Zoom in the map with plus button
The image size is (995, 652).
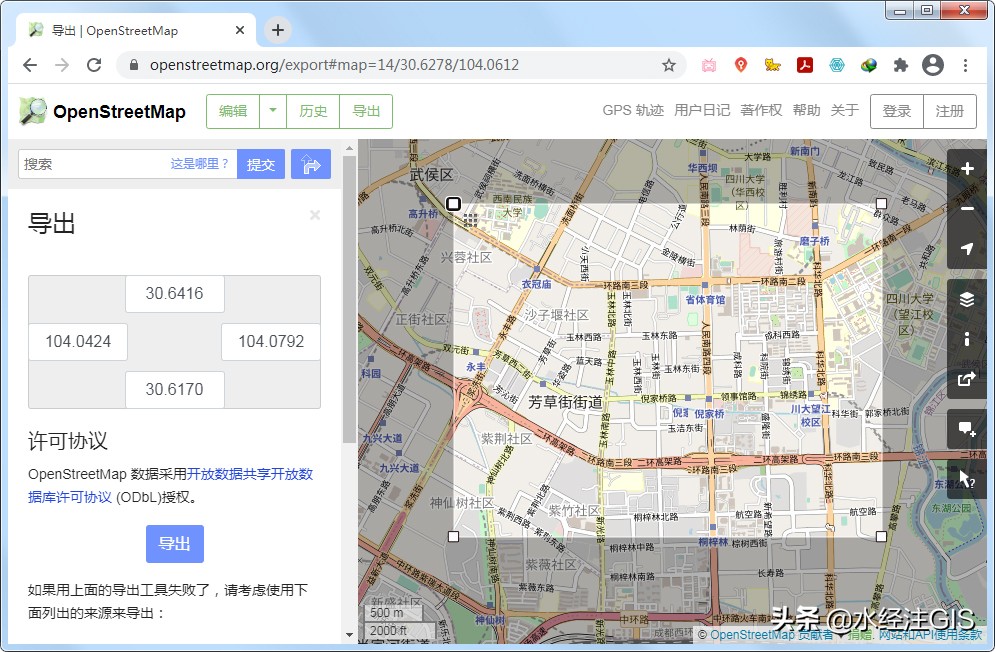966,169
